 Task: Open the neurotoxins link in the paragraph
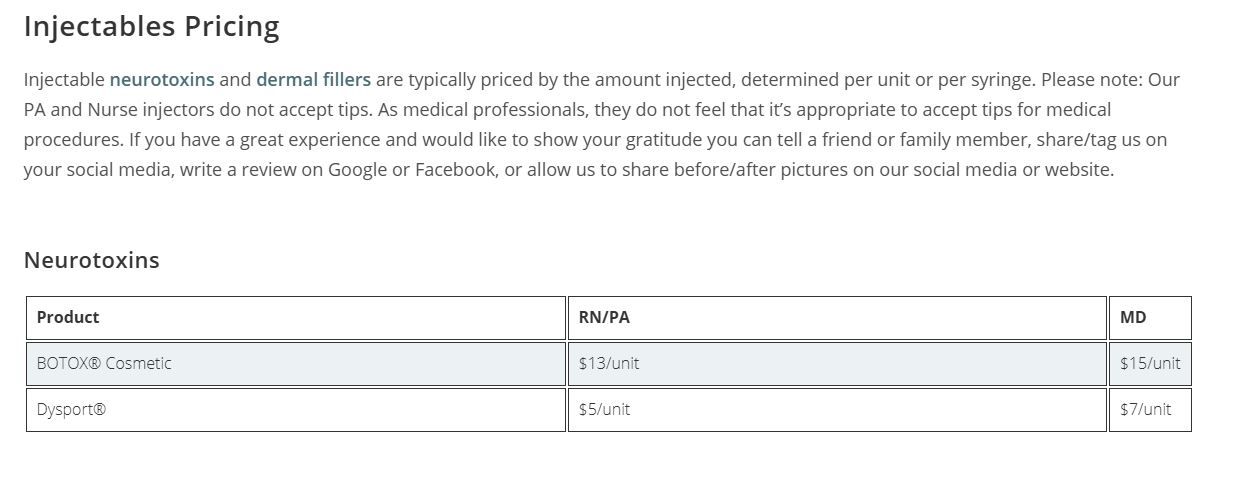162,79
